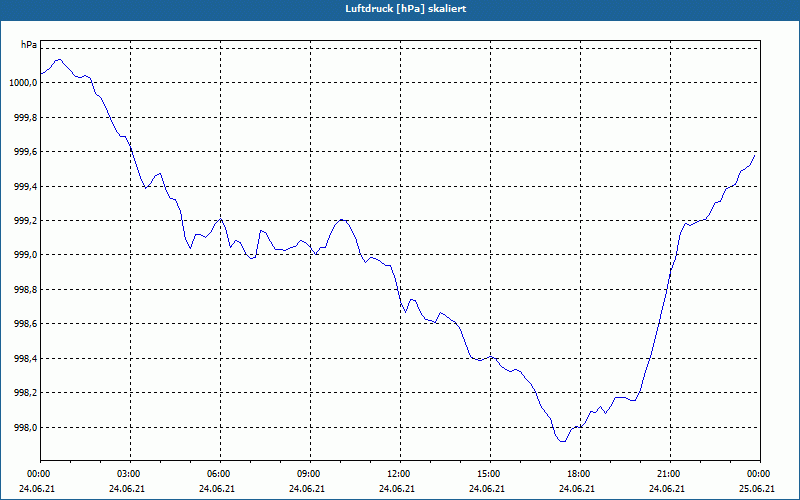Pick the 999,0 axis label
The width and height of the screenshot is (800, 500).
tap(26, 255)
